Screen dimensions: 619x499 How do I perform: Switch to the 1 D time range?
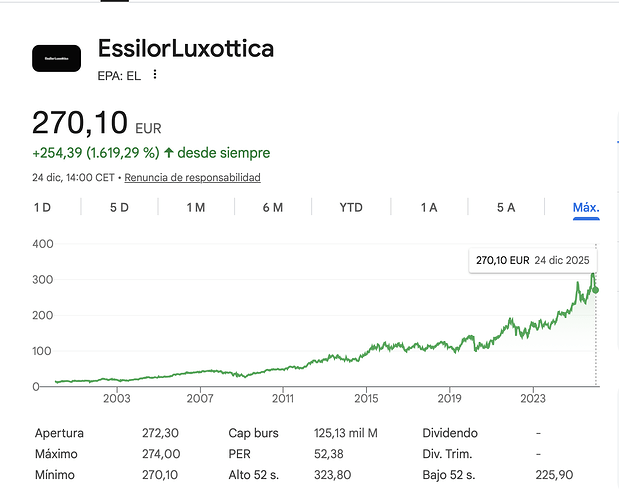coord(42,207)
